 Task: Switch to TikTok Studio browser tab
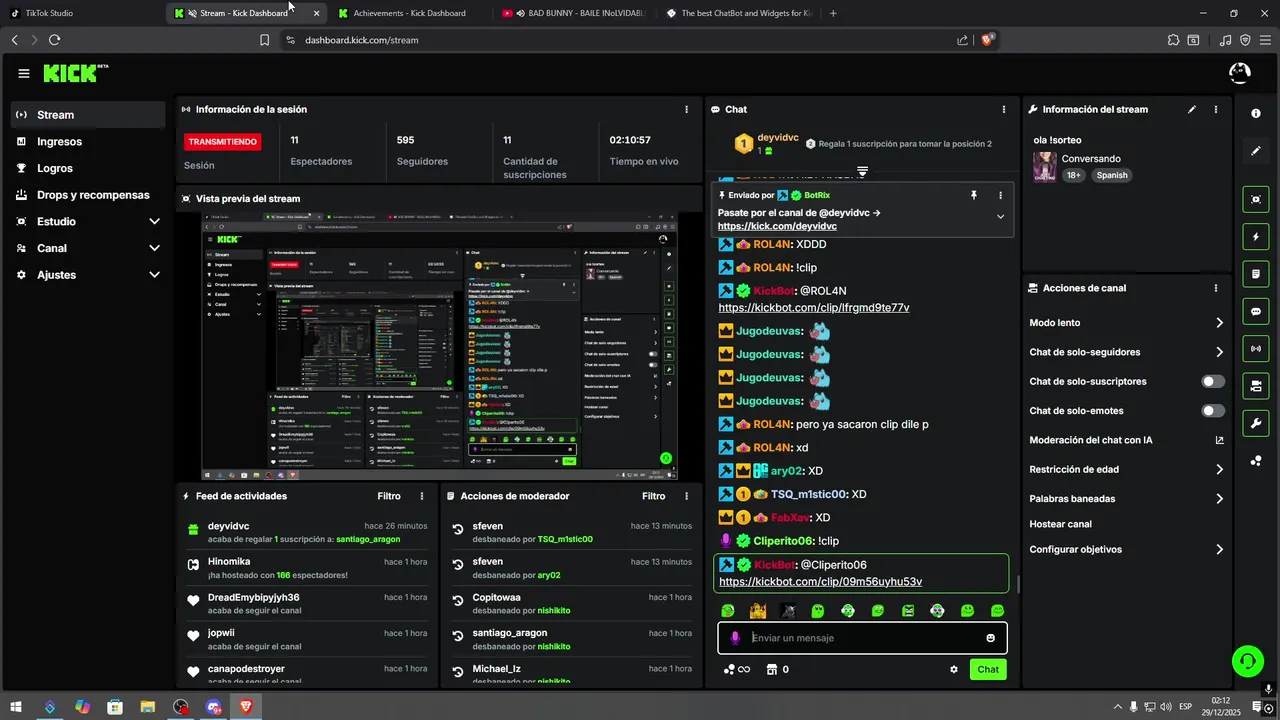(x=82, y=13)
